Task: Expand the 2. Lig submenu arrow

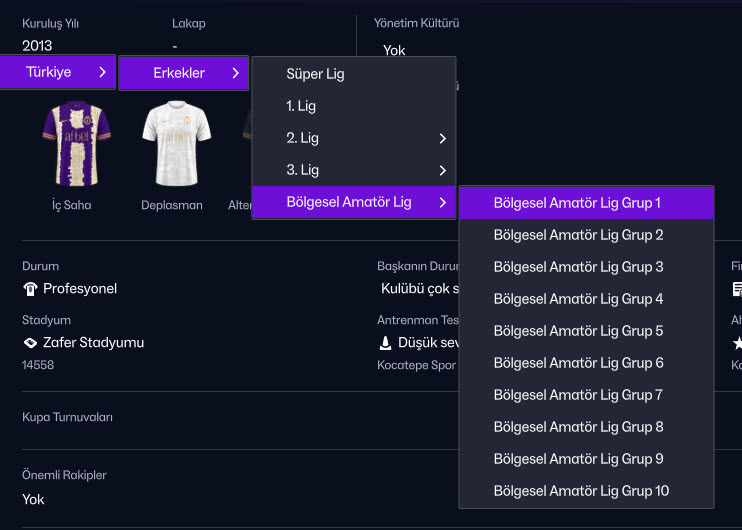Action: point(442,138)
